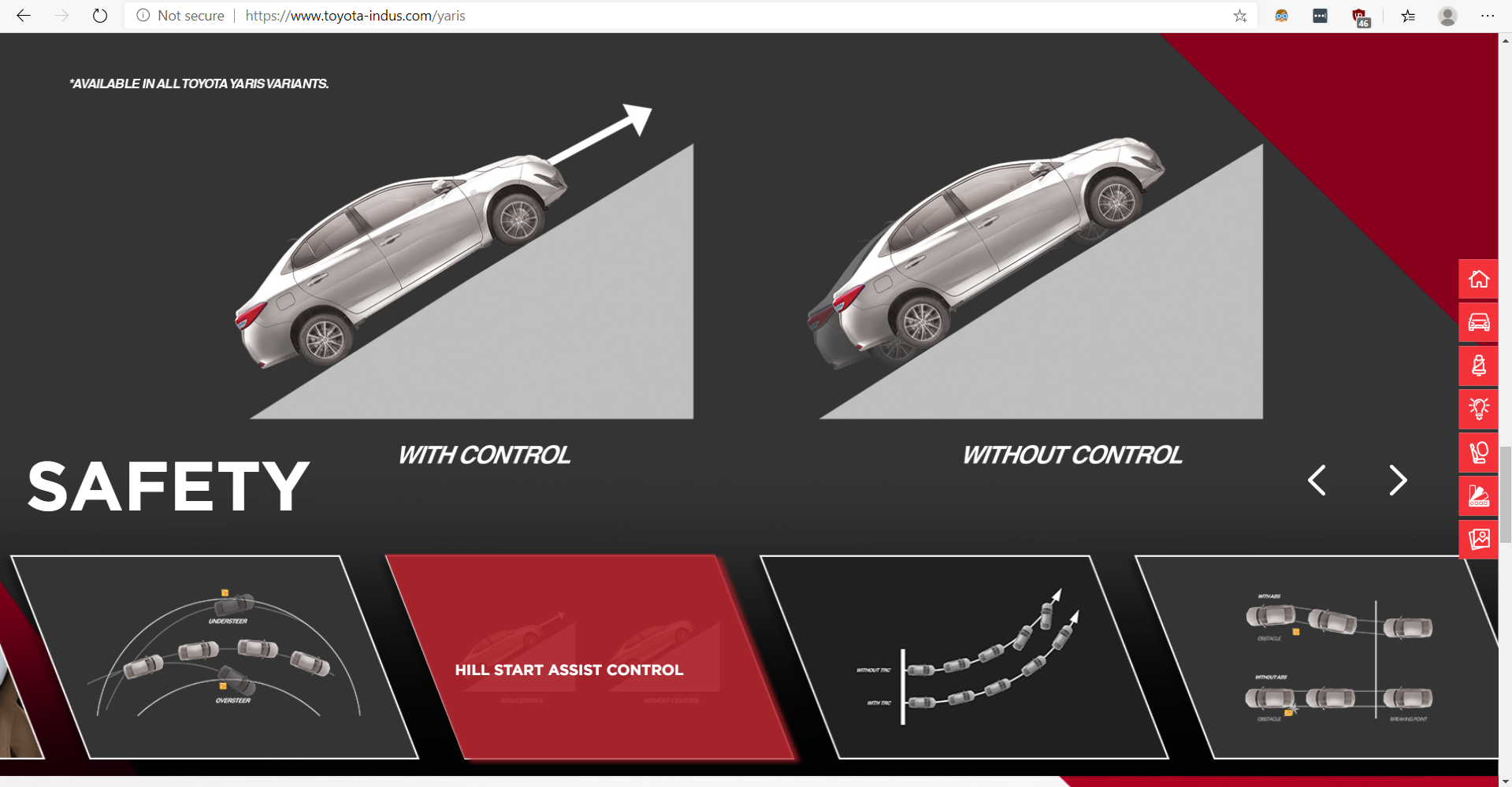Click the scrollbar down arrow
This screenshot has width=1512, height=787.
tap(1505, 781)
